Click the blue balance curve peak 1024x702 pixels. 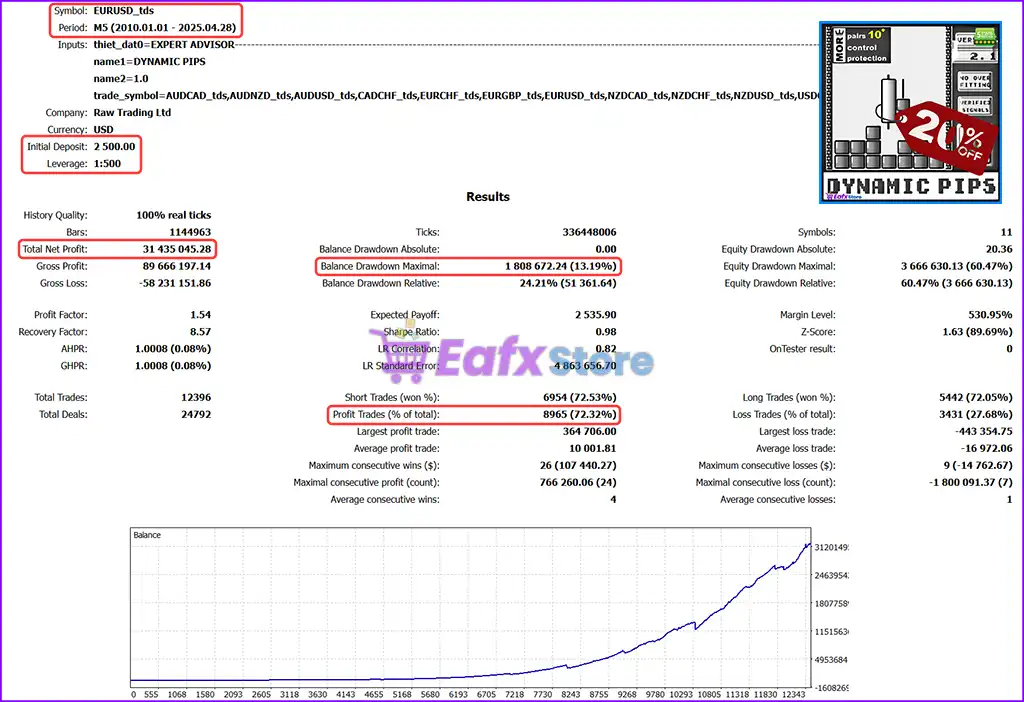(x=808, y=544)
